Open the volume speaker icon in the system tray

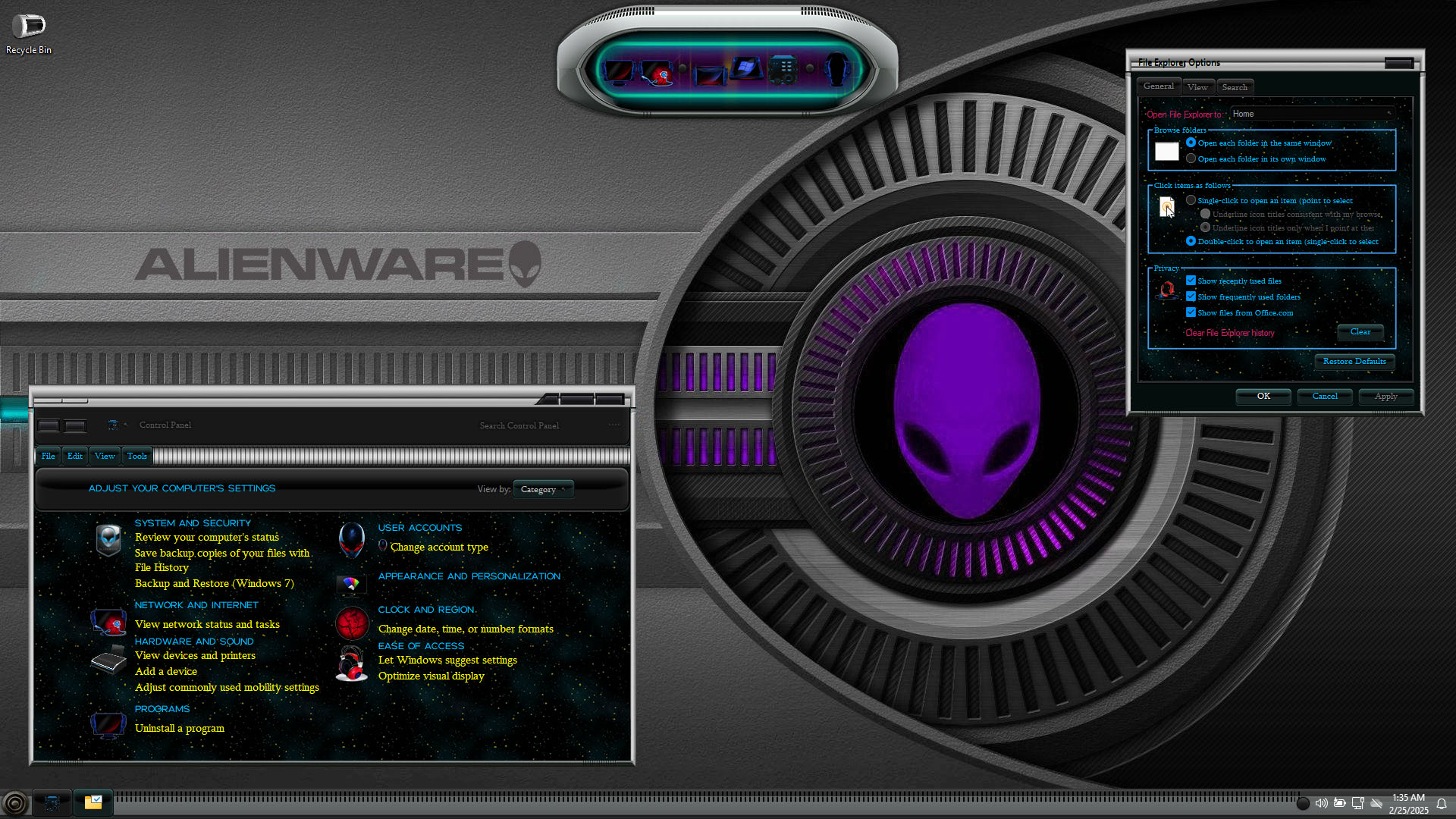pos(1321,803)
